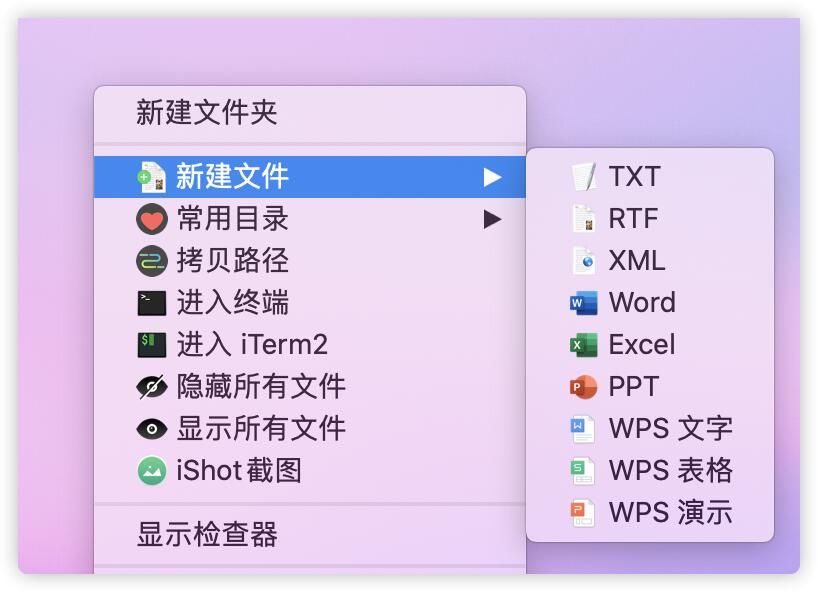
Task: Click the RTF file icon
Action: pos(584,219)
